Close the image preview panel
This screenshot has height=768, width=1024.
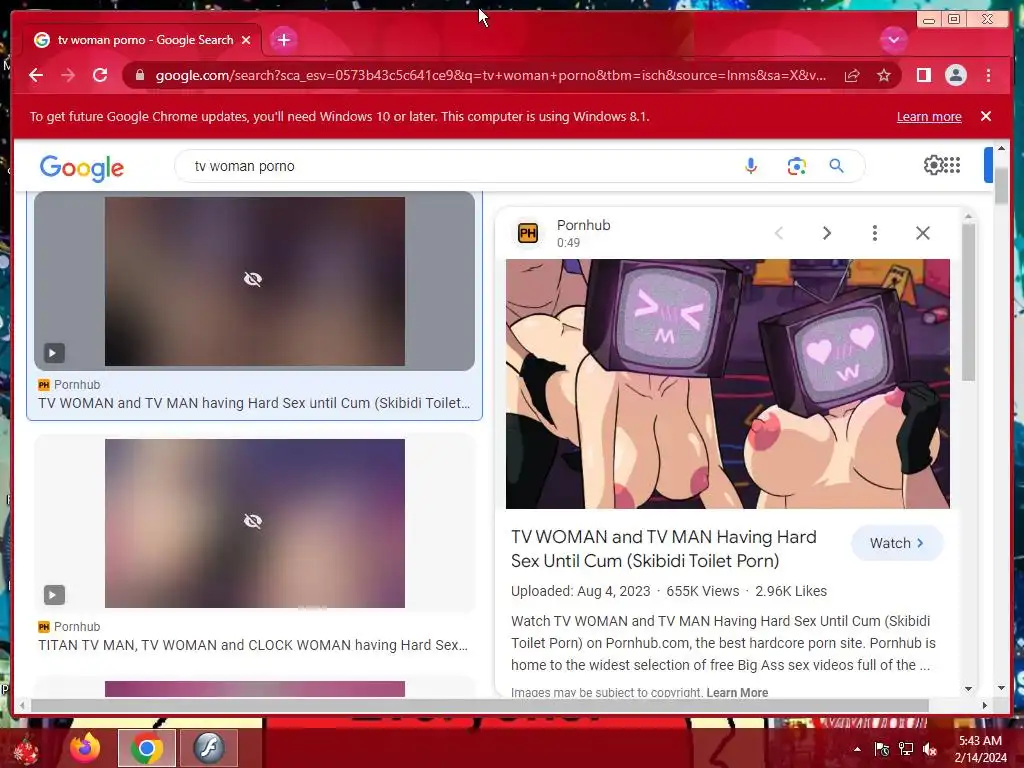(923, 233)
